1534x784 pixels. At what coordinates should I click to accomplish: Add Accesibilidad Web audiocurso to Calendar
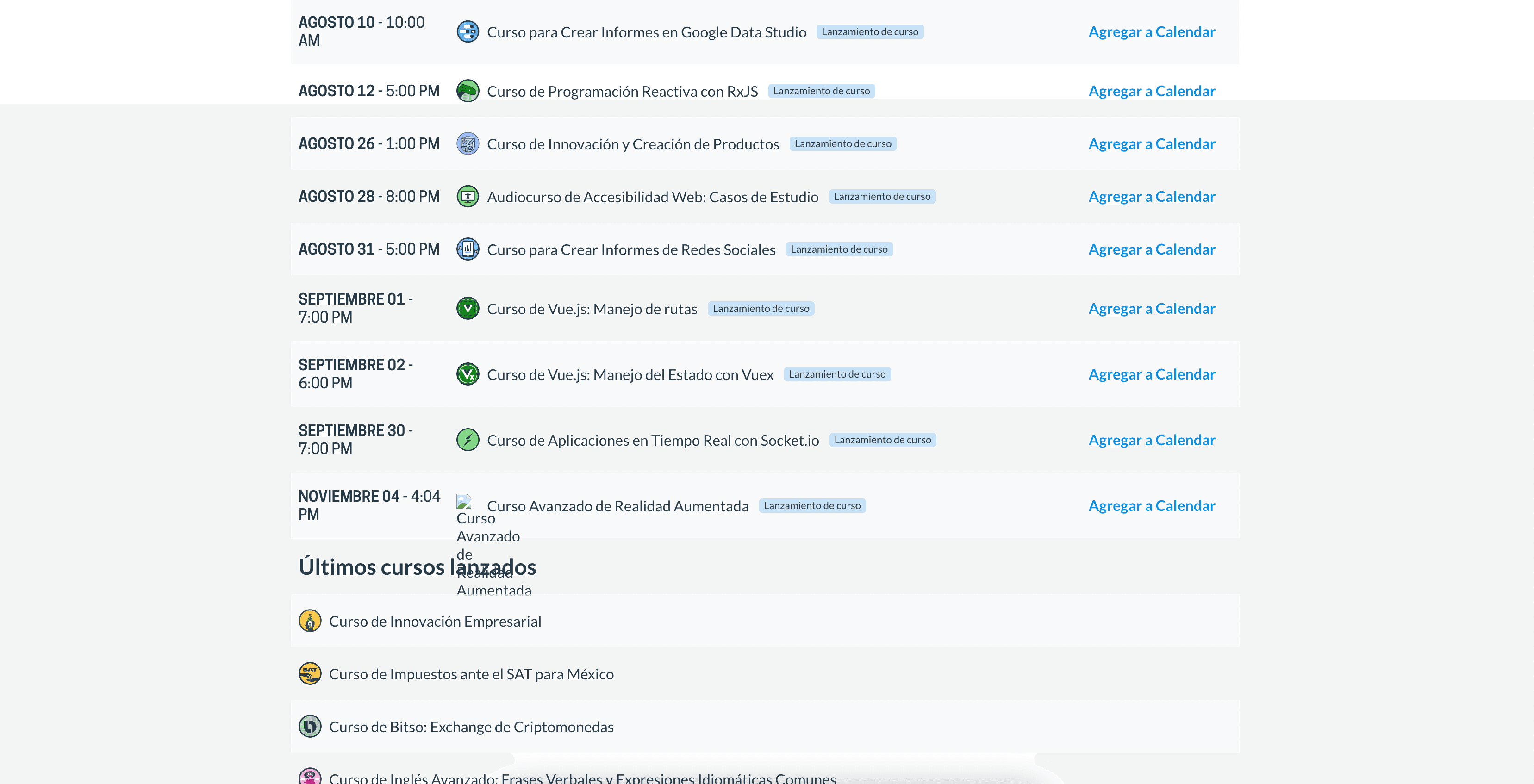(1152, 196)
